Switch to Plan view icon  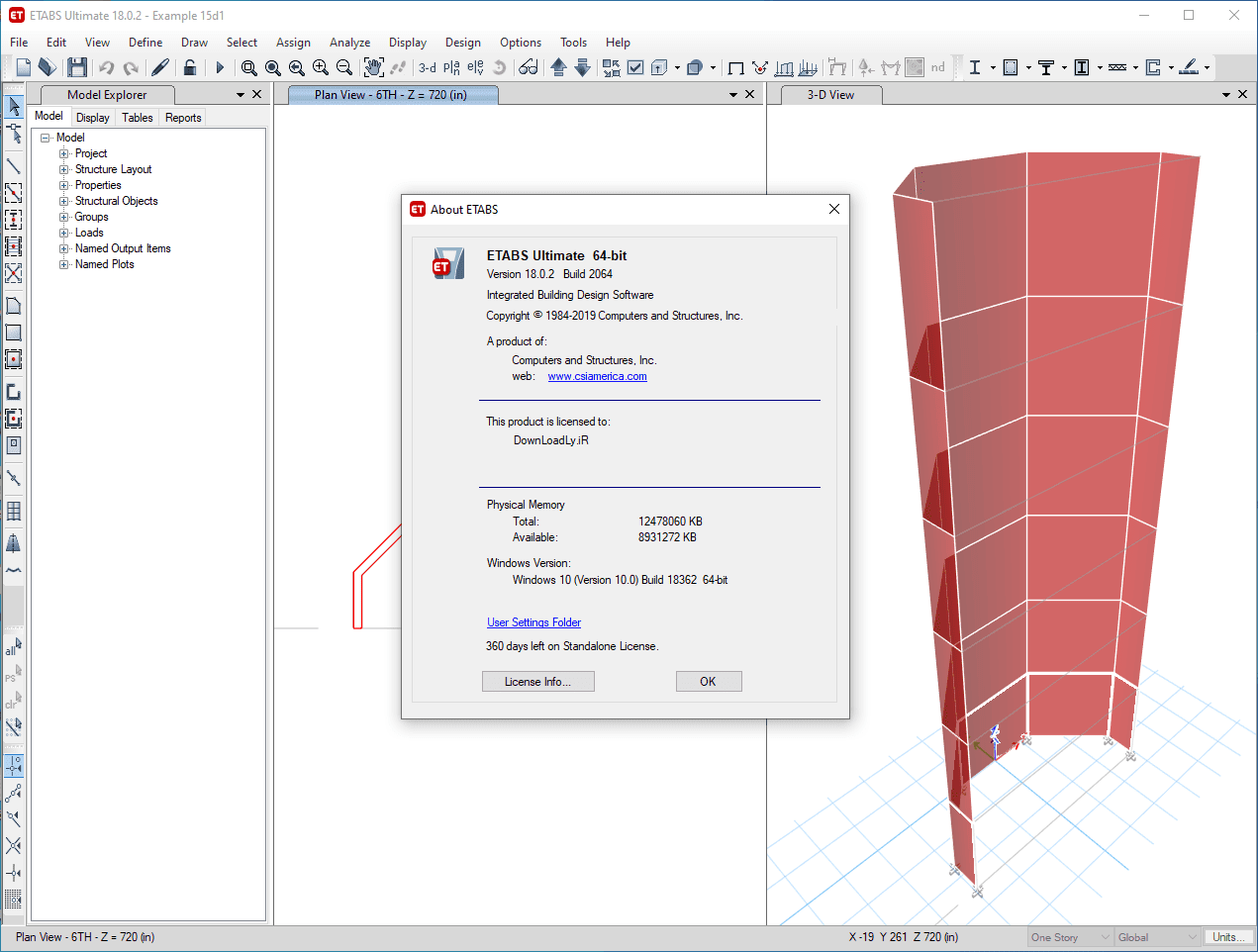pyautogui.click(x=452, y=67)
